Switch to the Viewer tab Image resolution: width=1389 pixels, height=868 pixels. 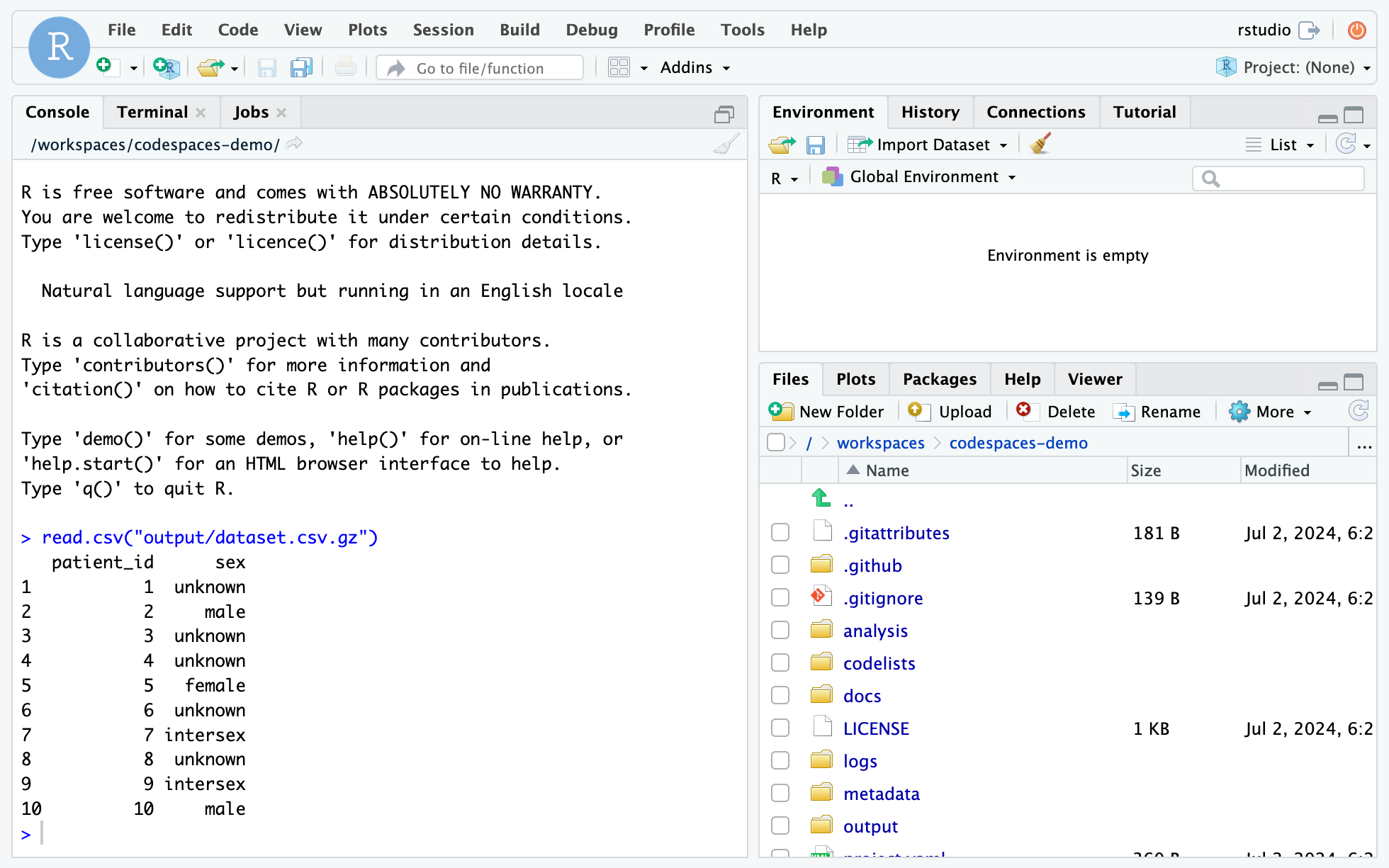[1095, 379]
